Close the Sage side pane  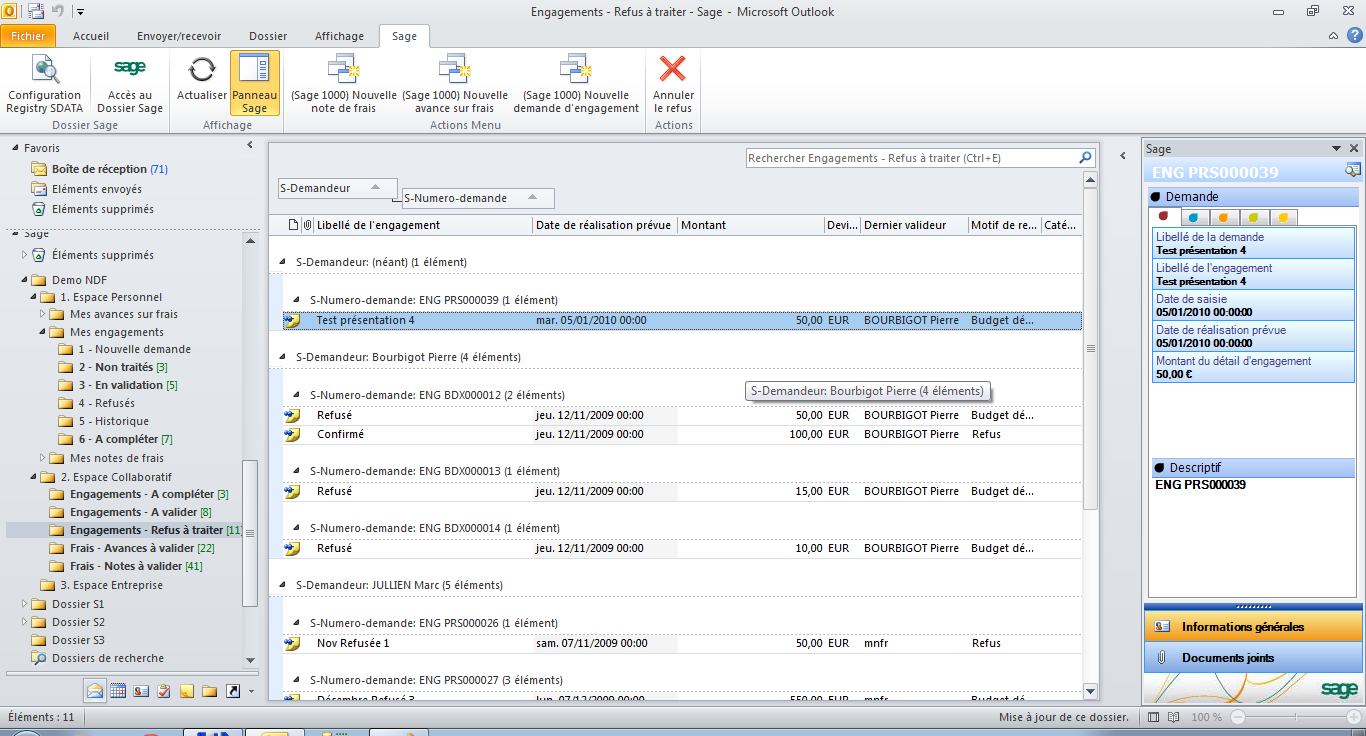tap(1353, 148)
